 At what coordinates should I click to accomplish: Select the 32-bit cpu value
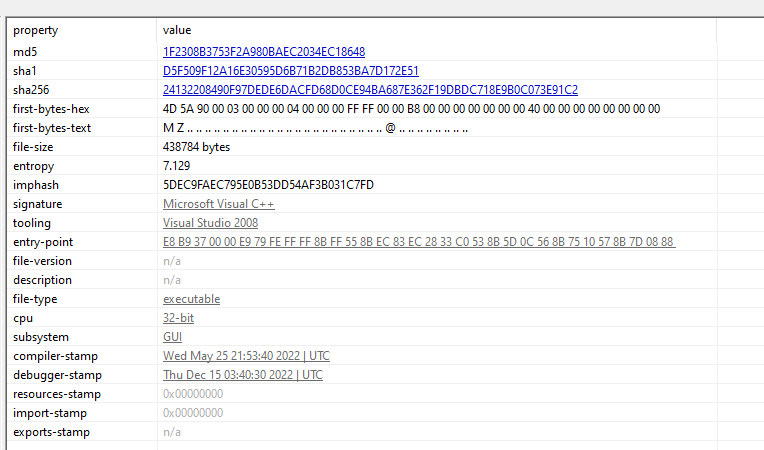click(178, 318)
